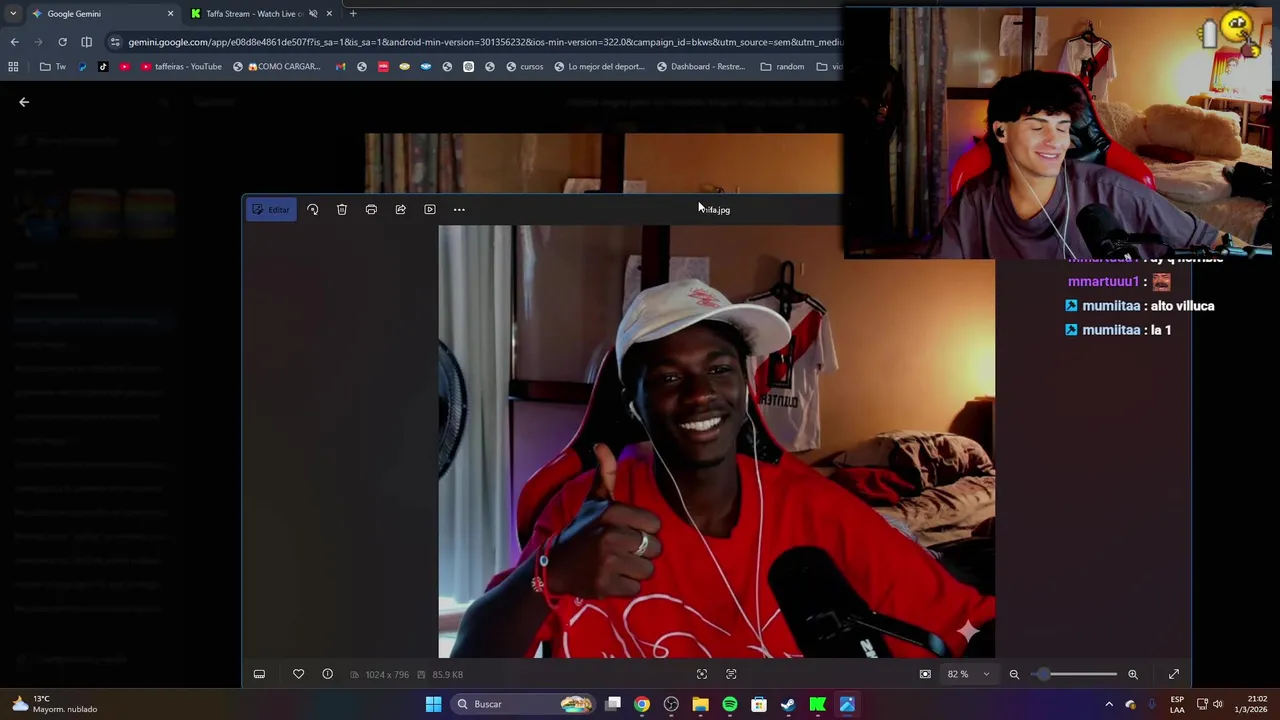Click the ESP LAA language indicator
Screen dimensions: 1280x720
pyautogui.click(x=1177, y=704)
